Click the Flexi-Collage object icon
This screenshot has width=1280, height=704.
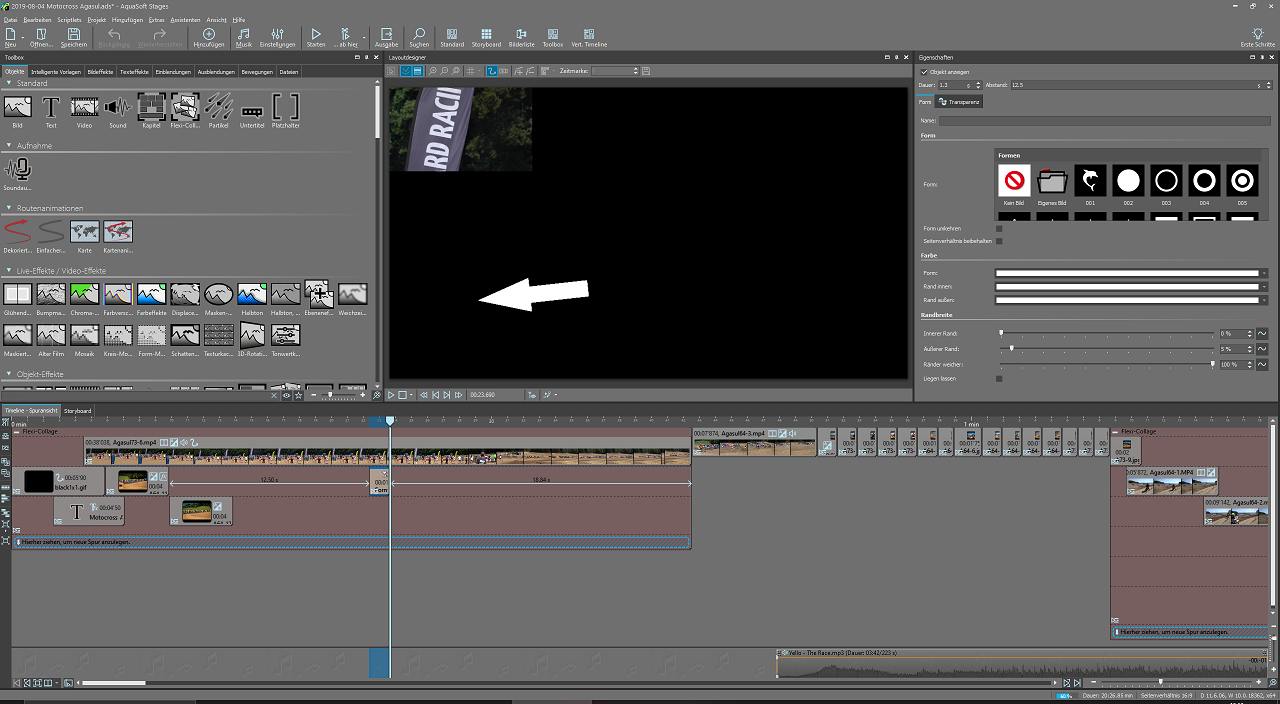click(185, 106)
